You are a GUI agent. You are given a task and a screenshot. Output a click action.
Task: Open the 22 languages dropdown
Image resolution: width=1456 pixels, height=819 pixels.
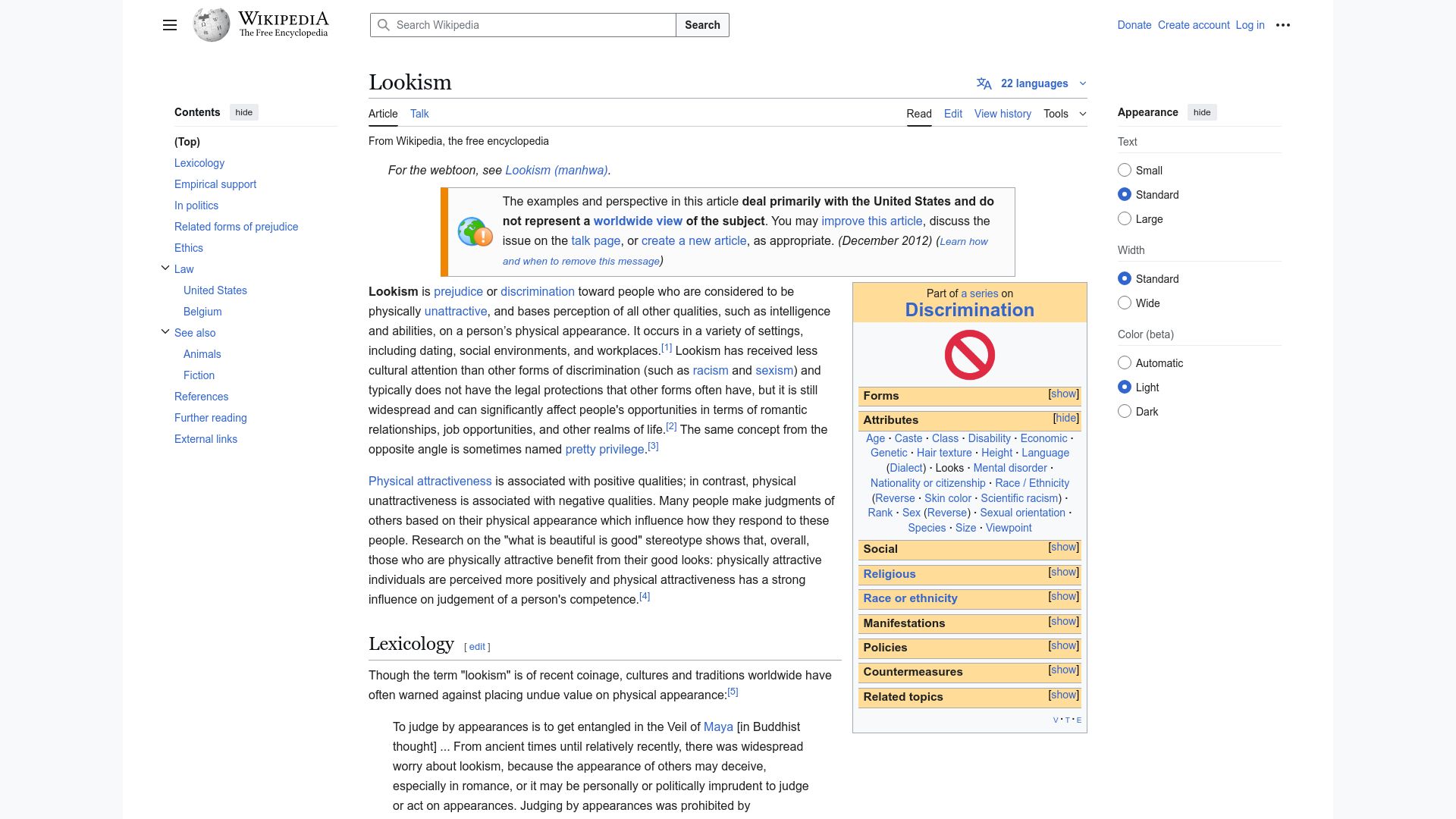tap(1033, 83)
